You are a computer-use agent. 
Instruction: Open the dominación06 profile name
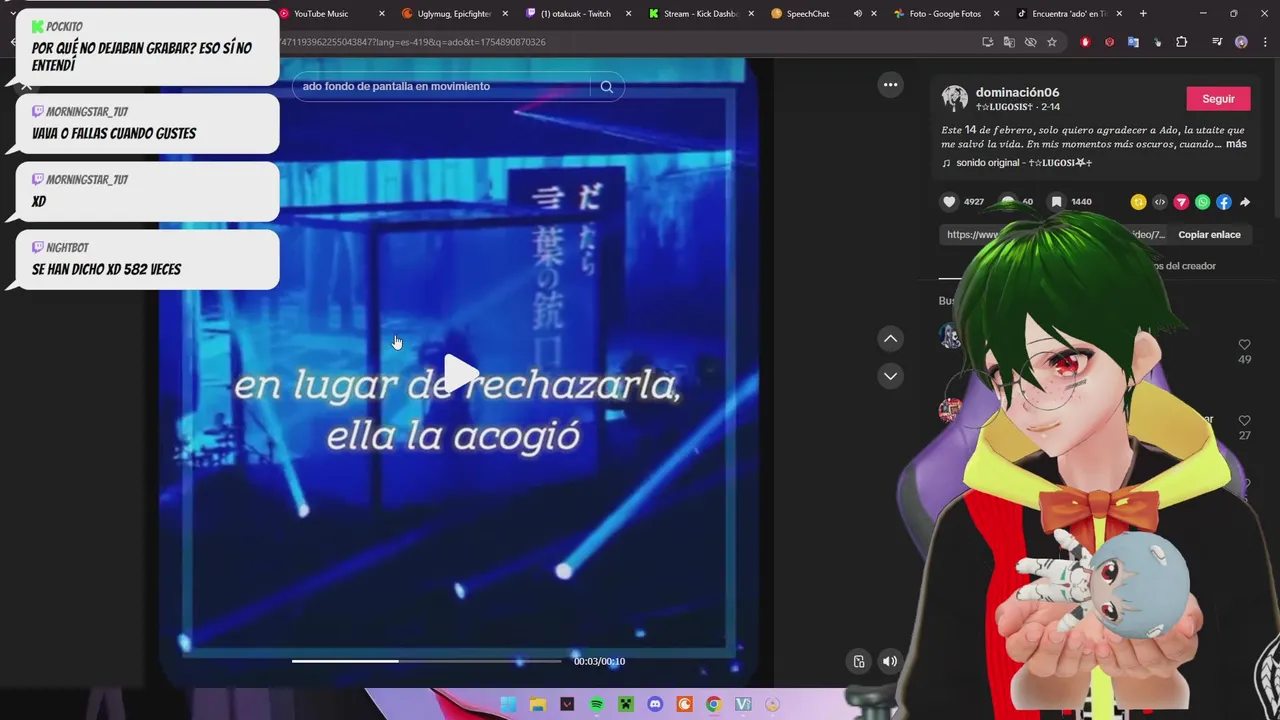click(1017, 92)
